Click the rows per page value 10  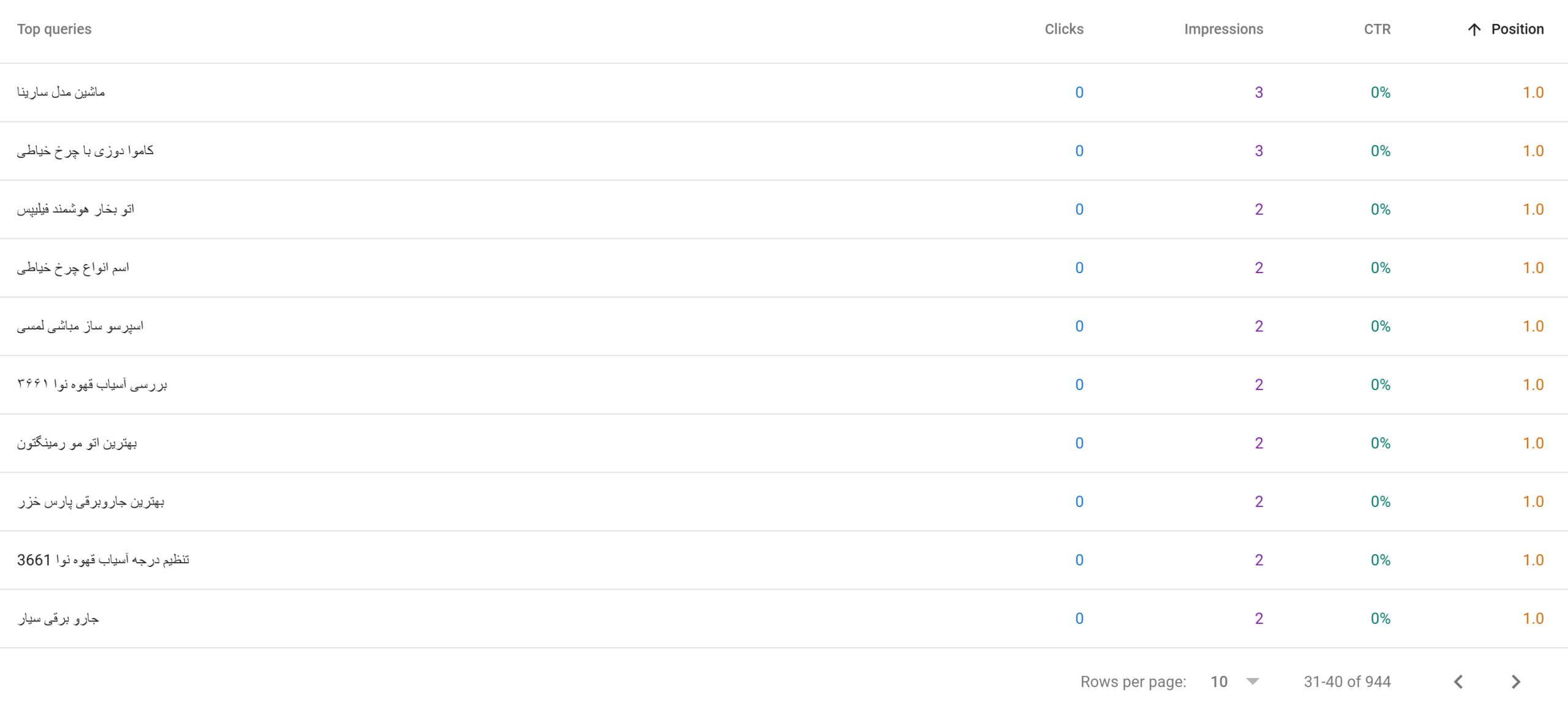point(1219,682)
